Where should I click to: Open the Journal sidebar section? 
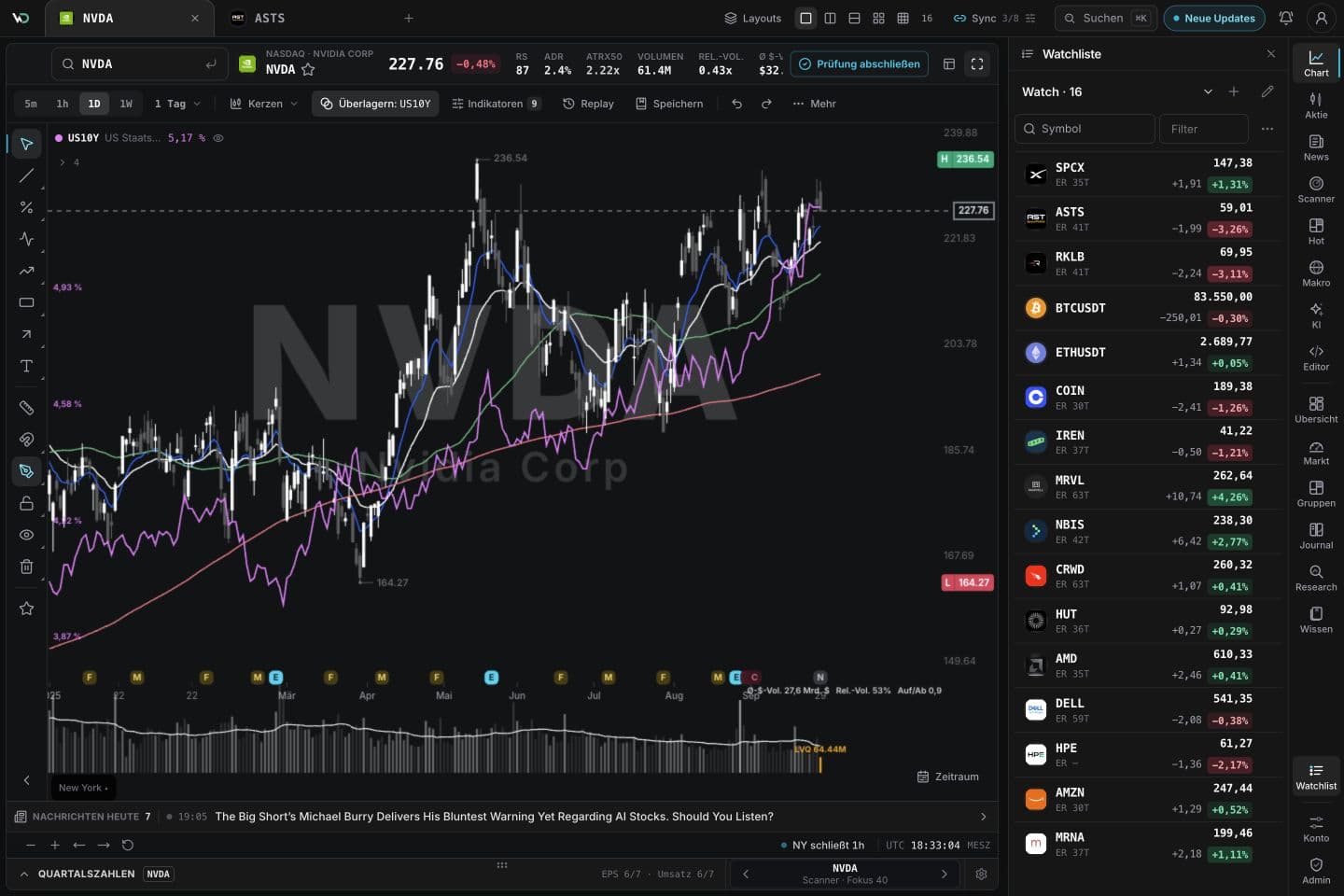point(1316,536)
